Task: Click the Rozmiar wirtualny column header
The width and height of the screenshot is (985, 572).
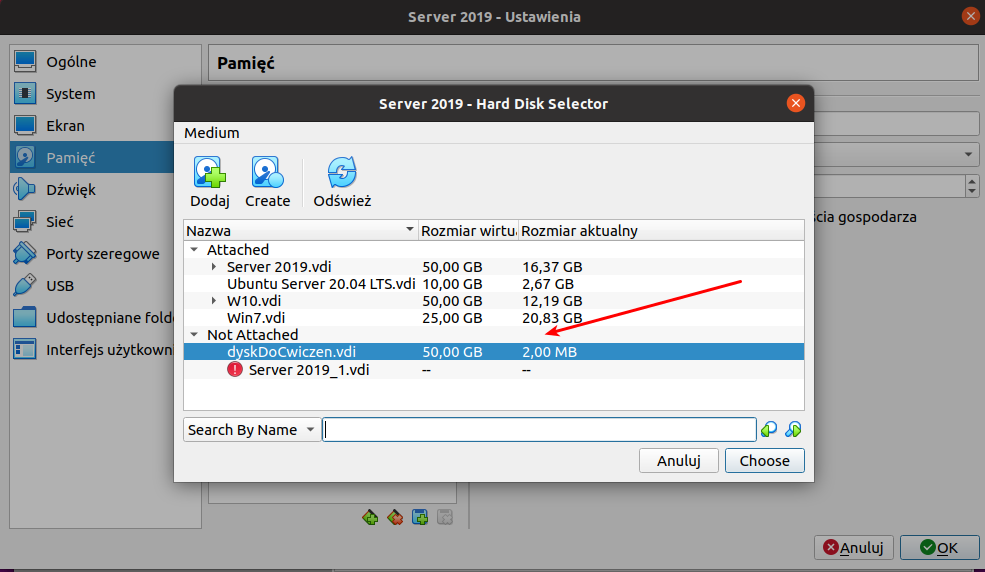Action: pos(469,230)
